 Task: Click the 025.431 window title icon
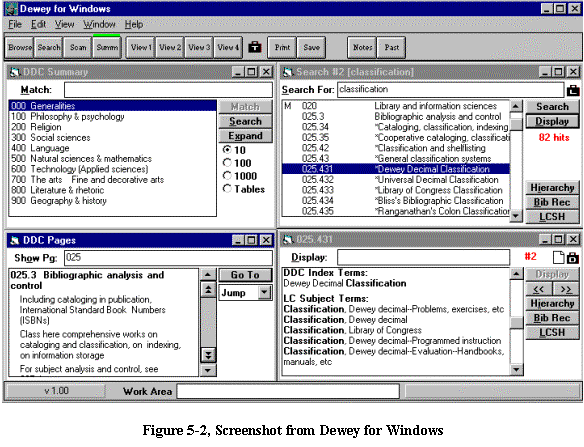[288, 239]
